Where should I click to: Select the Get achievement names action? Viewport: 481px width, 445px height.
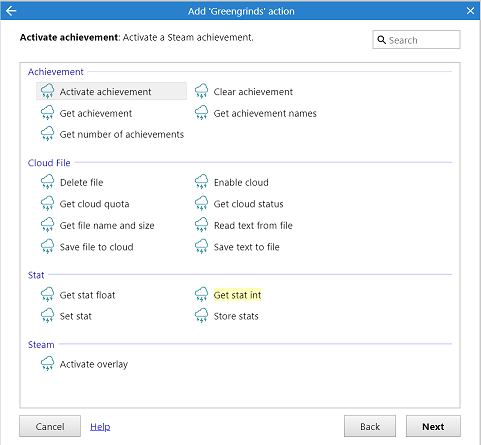(265, 113)
